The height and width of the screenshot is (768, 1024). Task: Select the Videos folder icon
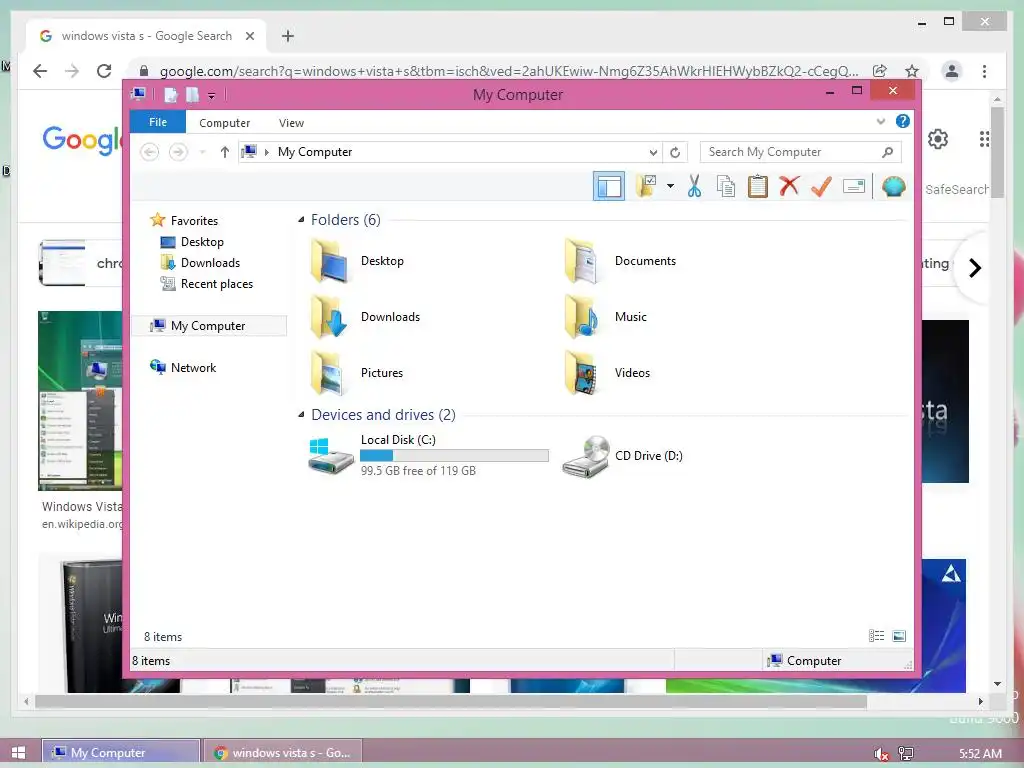click(x=583, y=373)
